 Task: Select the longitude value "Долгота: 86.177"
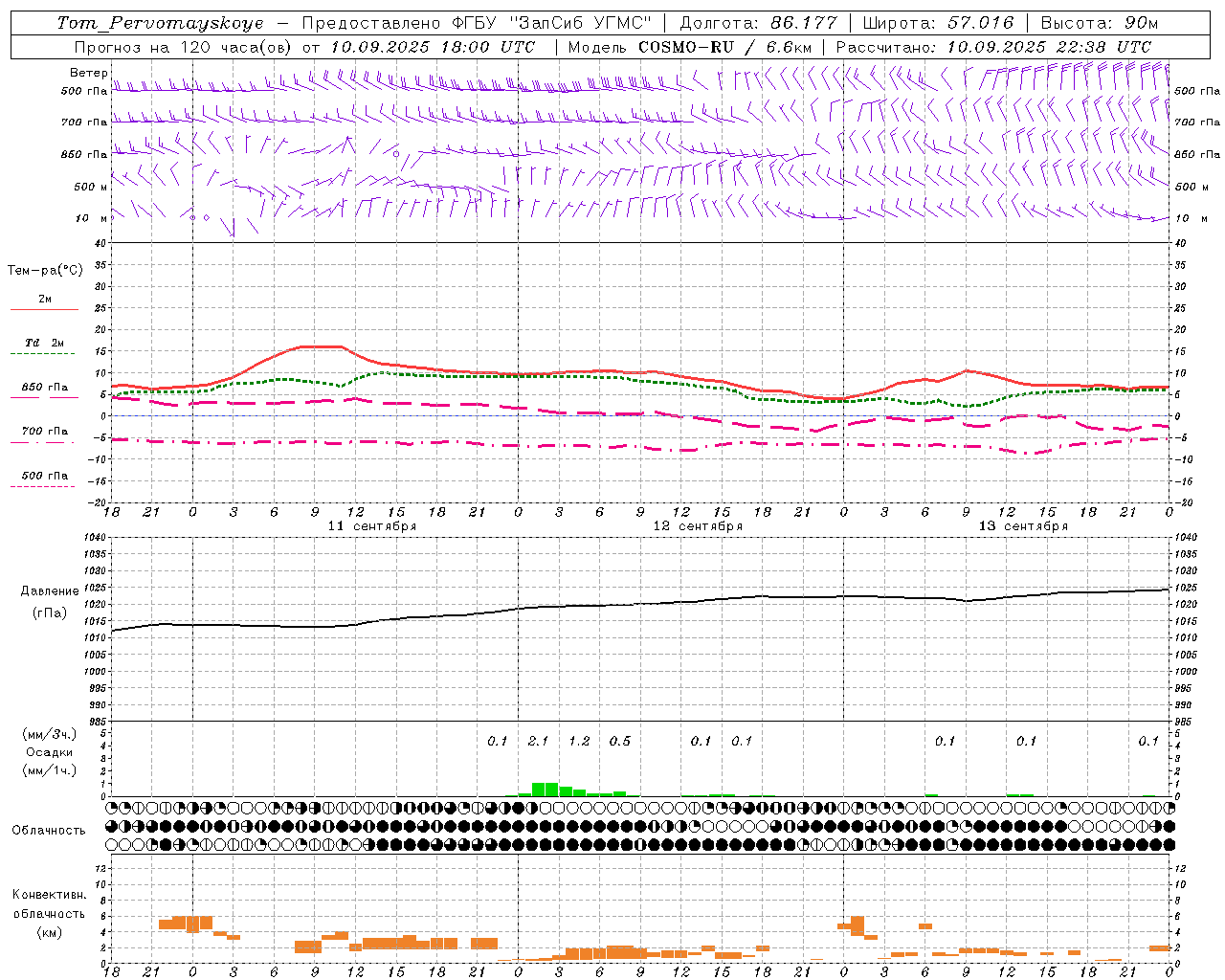pyautogui.click(x=758, y=23)
